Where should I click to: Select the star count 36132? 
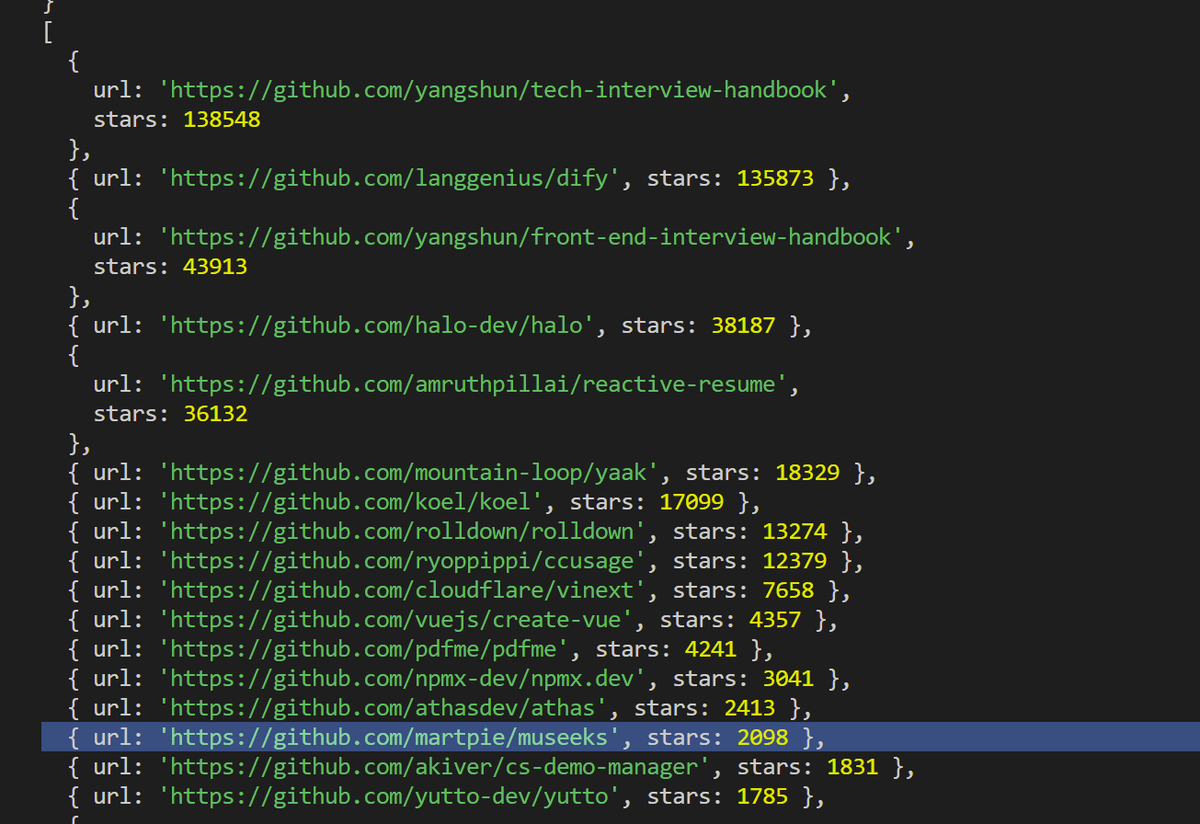point(216,414)
